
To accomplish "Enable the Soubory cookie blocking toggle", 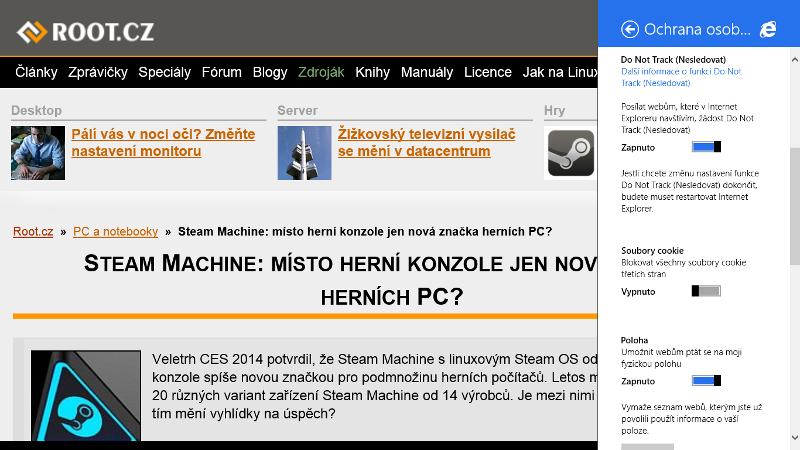I will (706, 291).
